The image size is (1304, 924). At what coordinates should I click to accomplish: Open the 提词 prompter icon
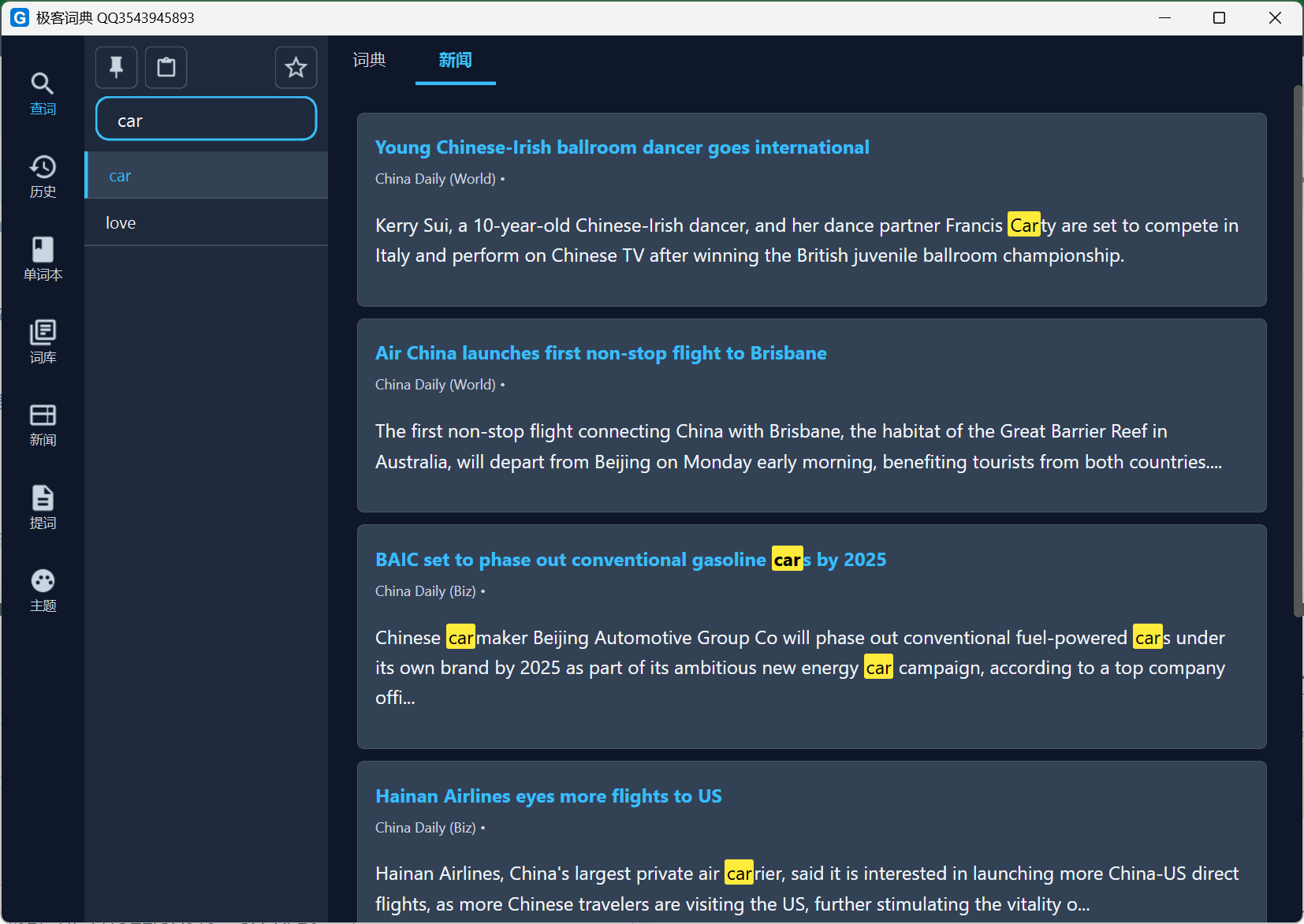(43, 507)
